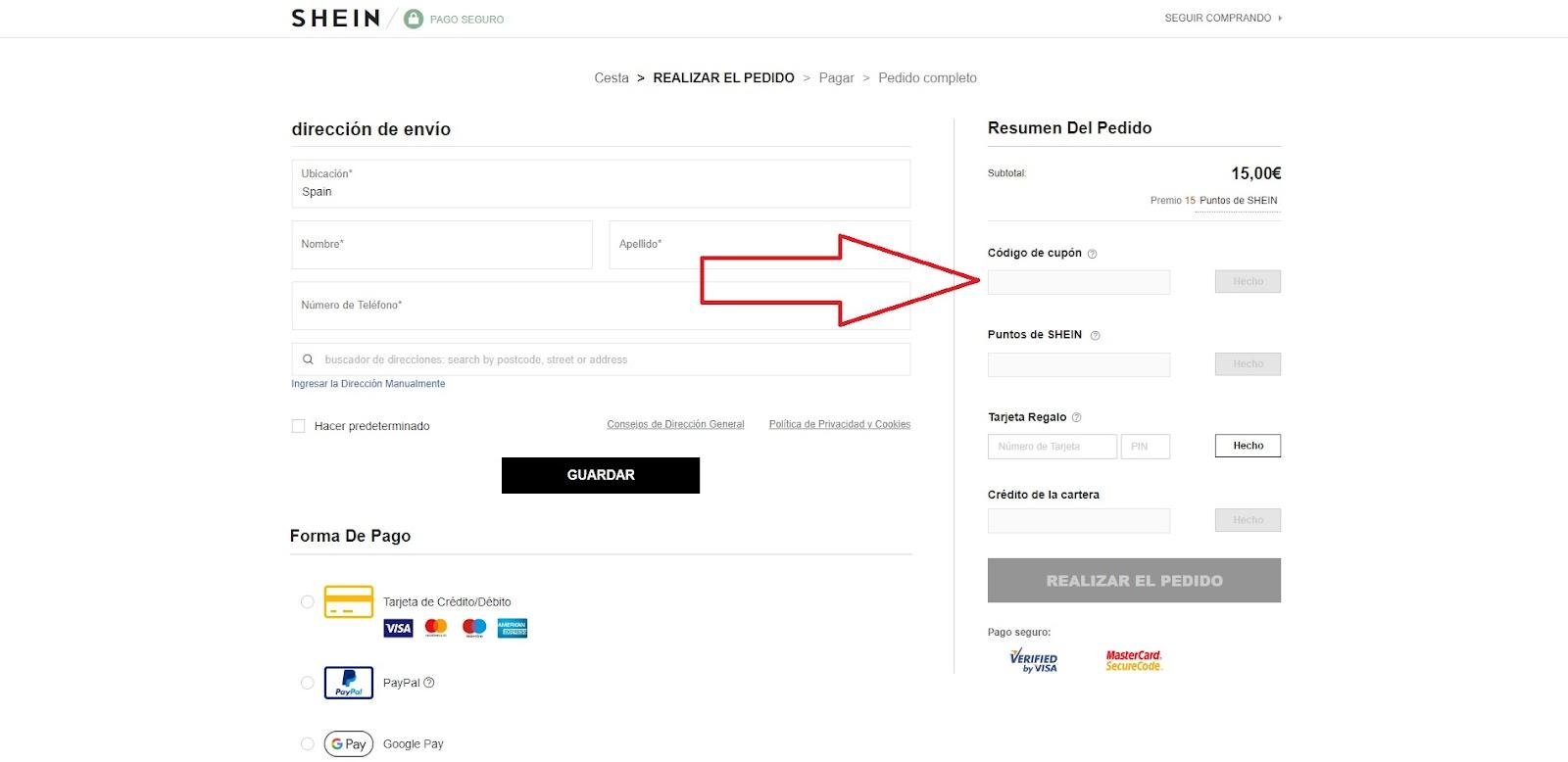
Task: Click the Mastercard card logo
Action: (436, 629)
